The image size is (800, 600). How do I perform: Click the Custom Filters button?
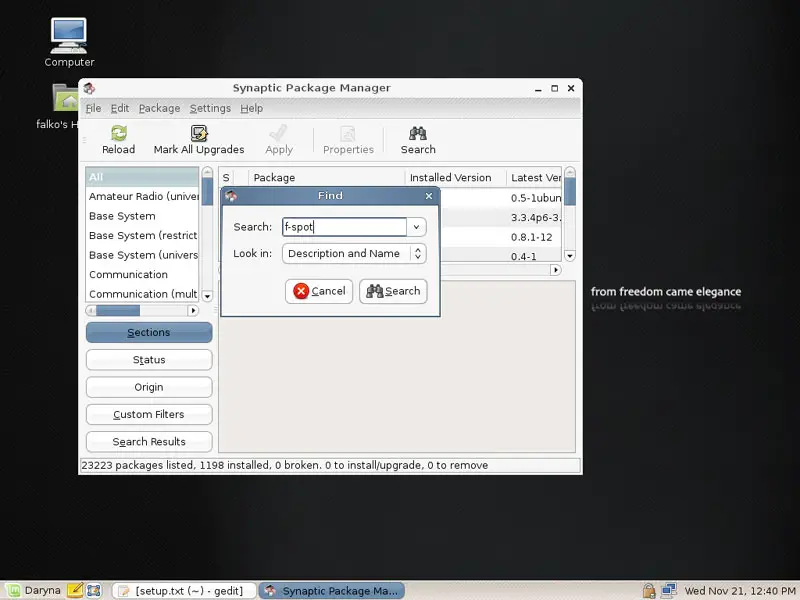149,414
